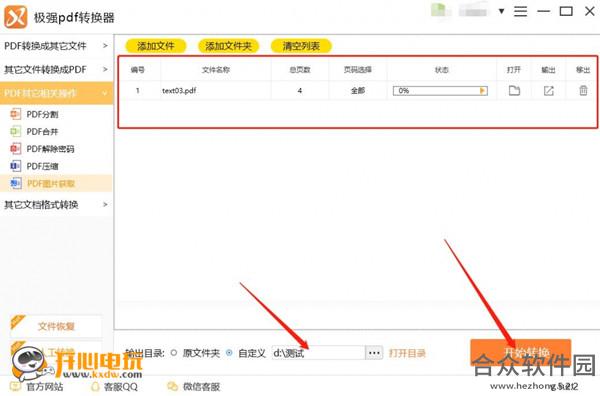Select PDF图片获取 in the sidebar
Screen dimensions: 600x396
[x=51, y=184]
